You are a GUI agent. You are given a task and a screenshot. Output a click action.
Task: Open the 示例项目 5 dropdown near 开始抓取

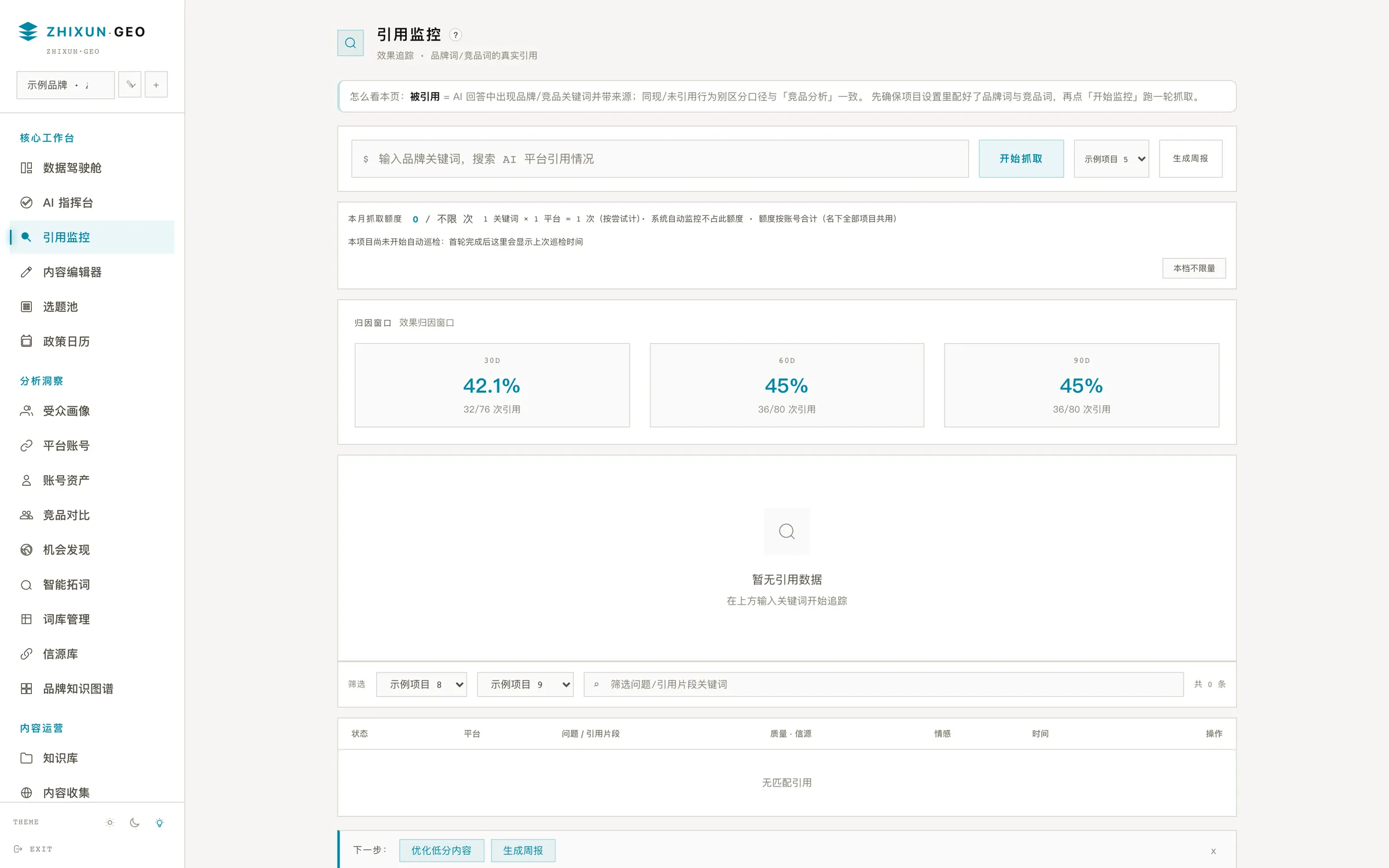click(1111, 159)
